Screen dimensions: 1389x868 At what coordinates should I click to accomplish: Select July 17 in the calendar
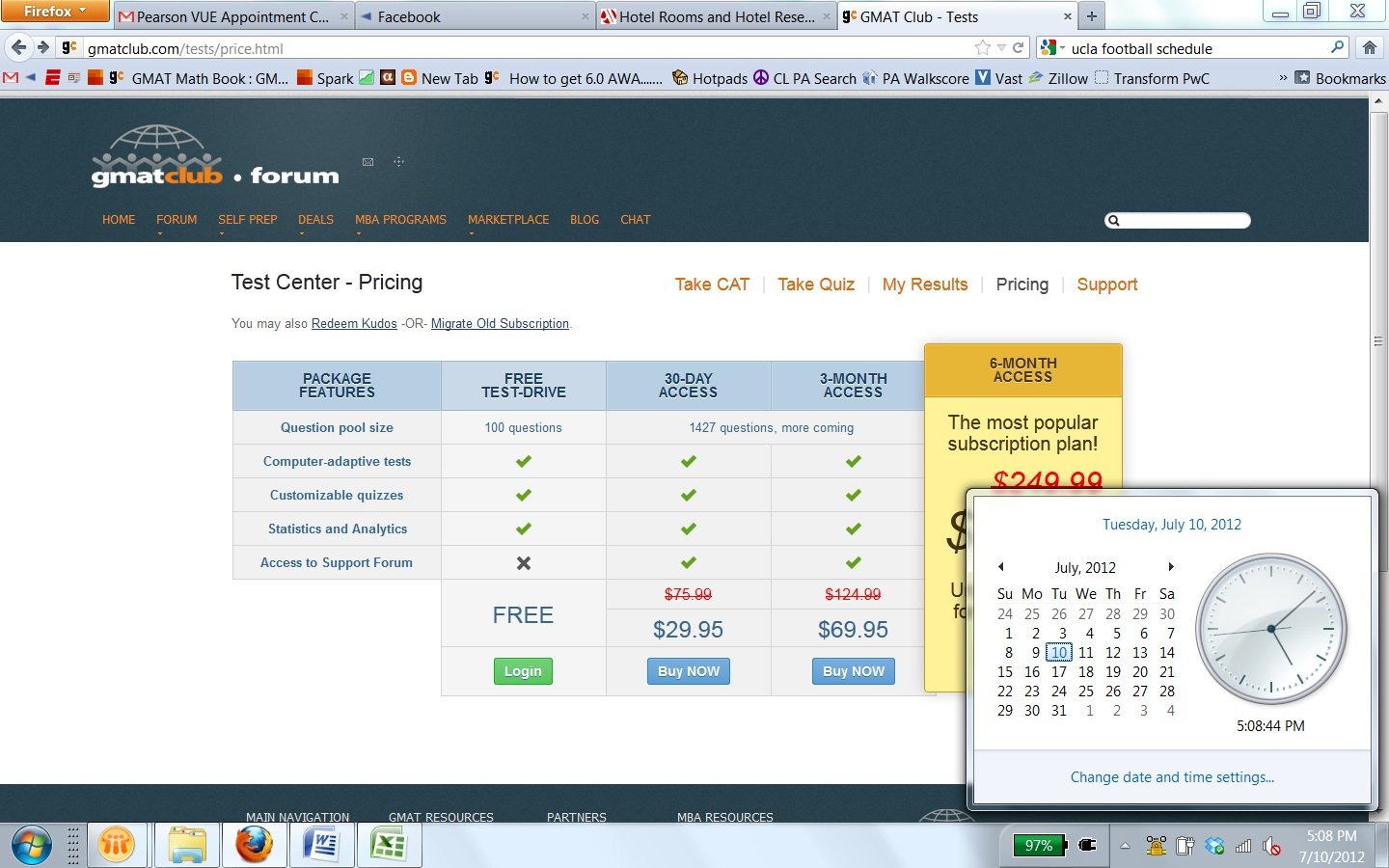1059,672
